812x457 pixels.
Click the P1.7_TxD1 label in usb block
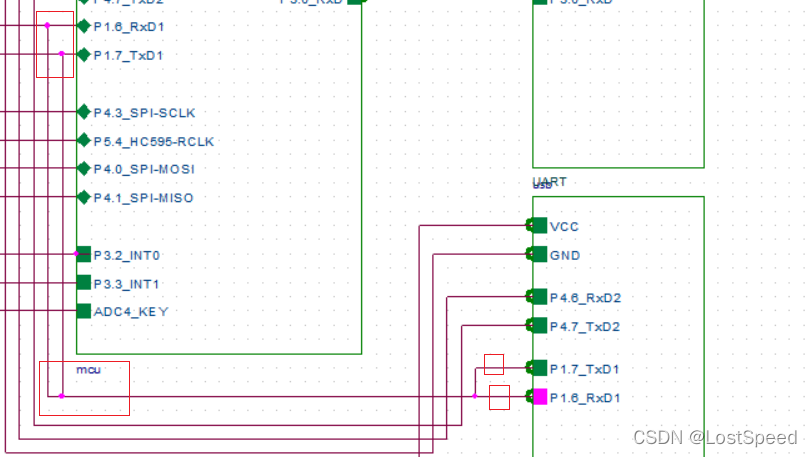tap(585, 369)
